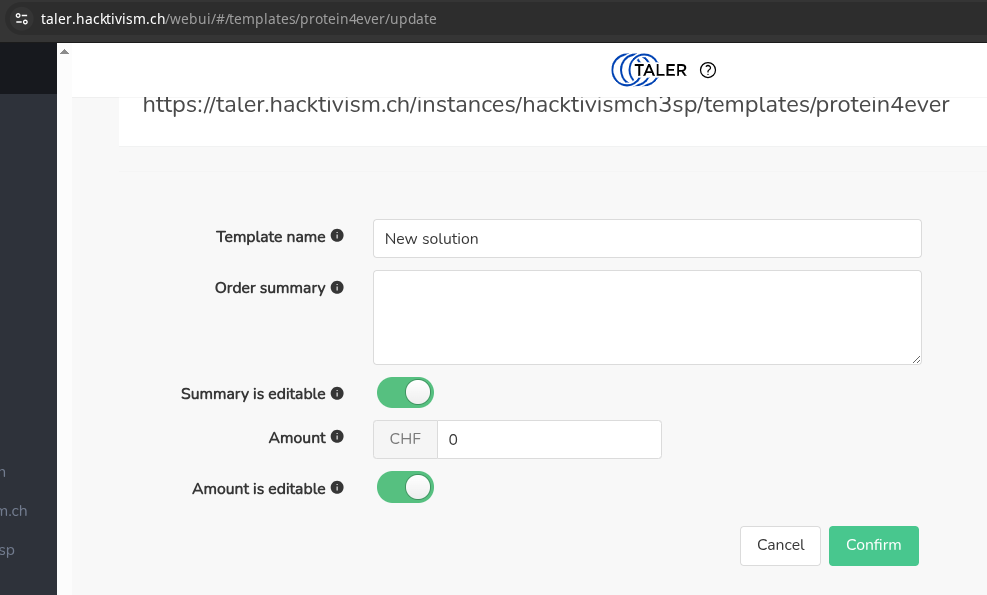This screenshot has width=987, height=595.
Task: Click info icon beside Amount is editable
Action: (337, 487)
